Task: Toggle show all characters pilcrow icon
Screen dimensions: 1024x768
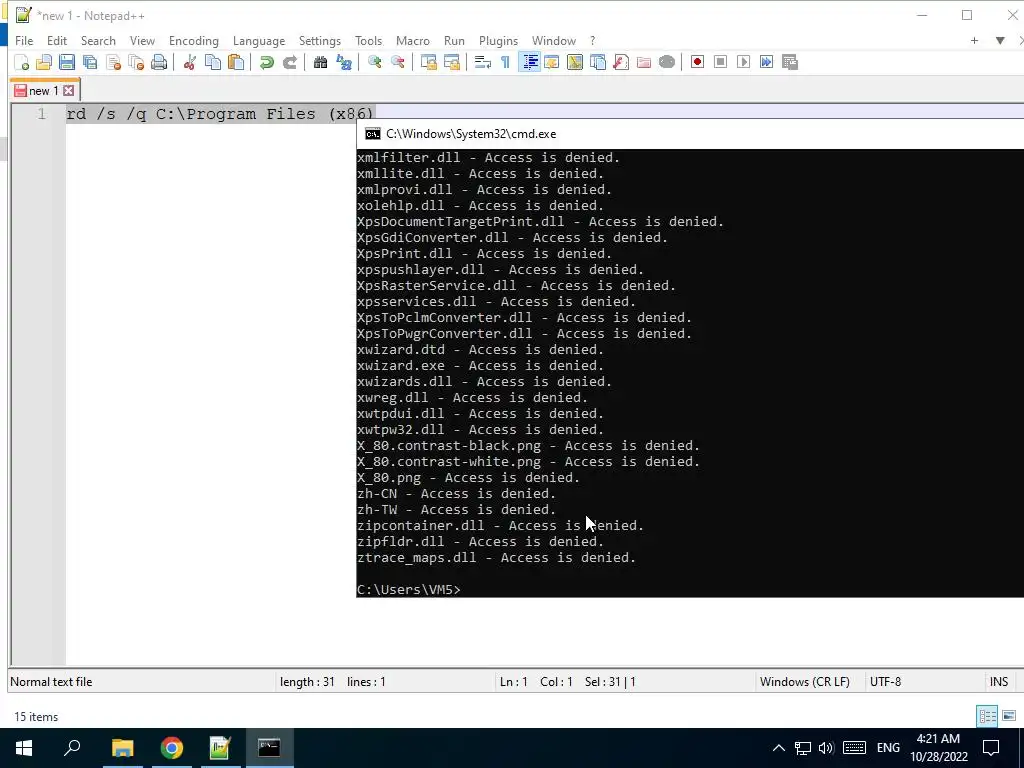Action: point(505,62)
